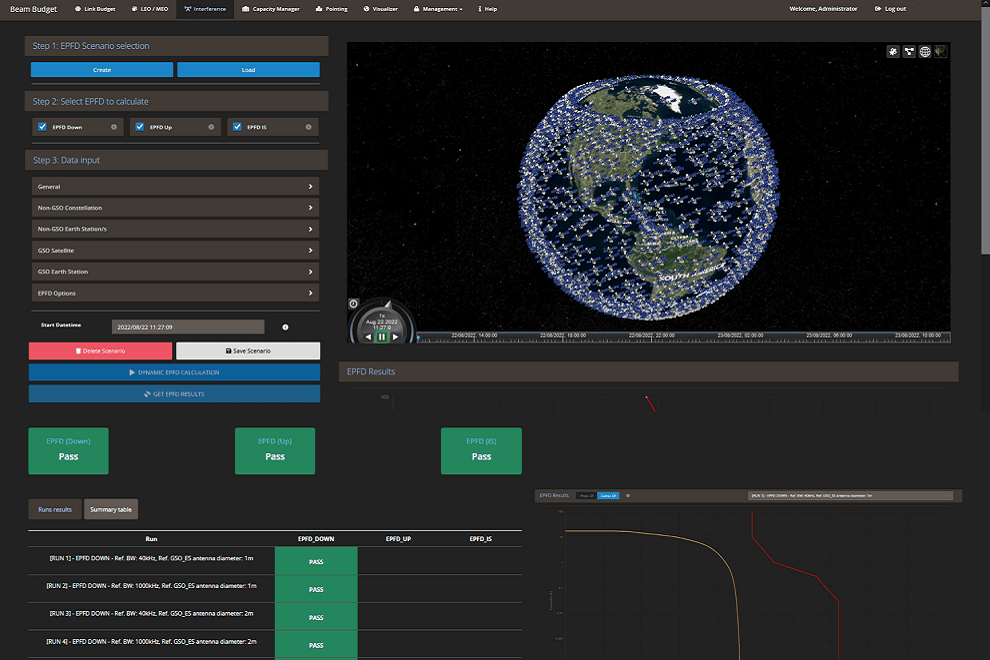Open the Capacity Manager menu tab
Viewport: 990px width, 660px height.
pos(270,9)
